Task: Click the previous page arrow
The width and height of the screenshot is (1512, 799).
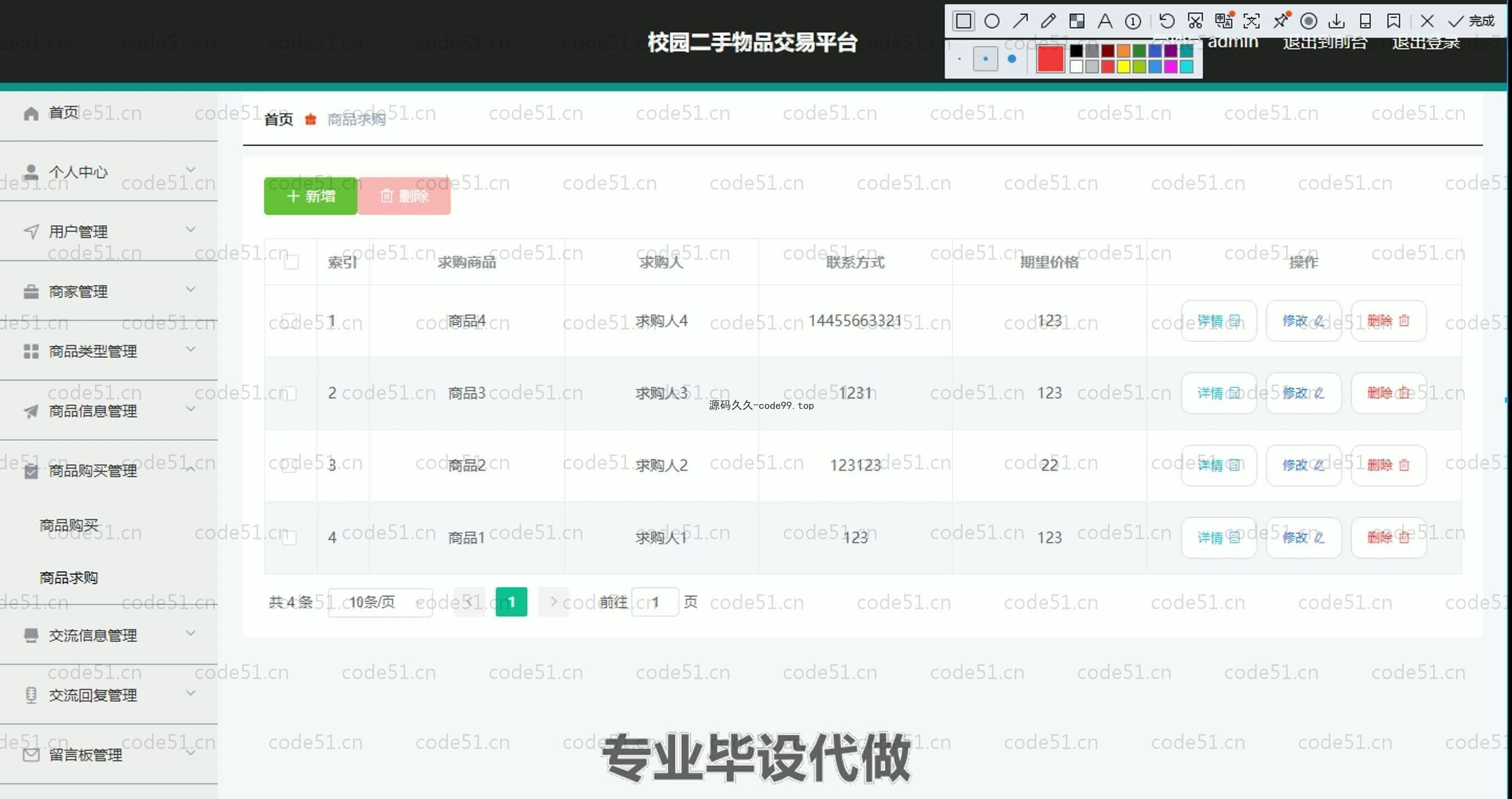Action: [469, 602]
